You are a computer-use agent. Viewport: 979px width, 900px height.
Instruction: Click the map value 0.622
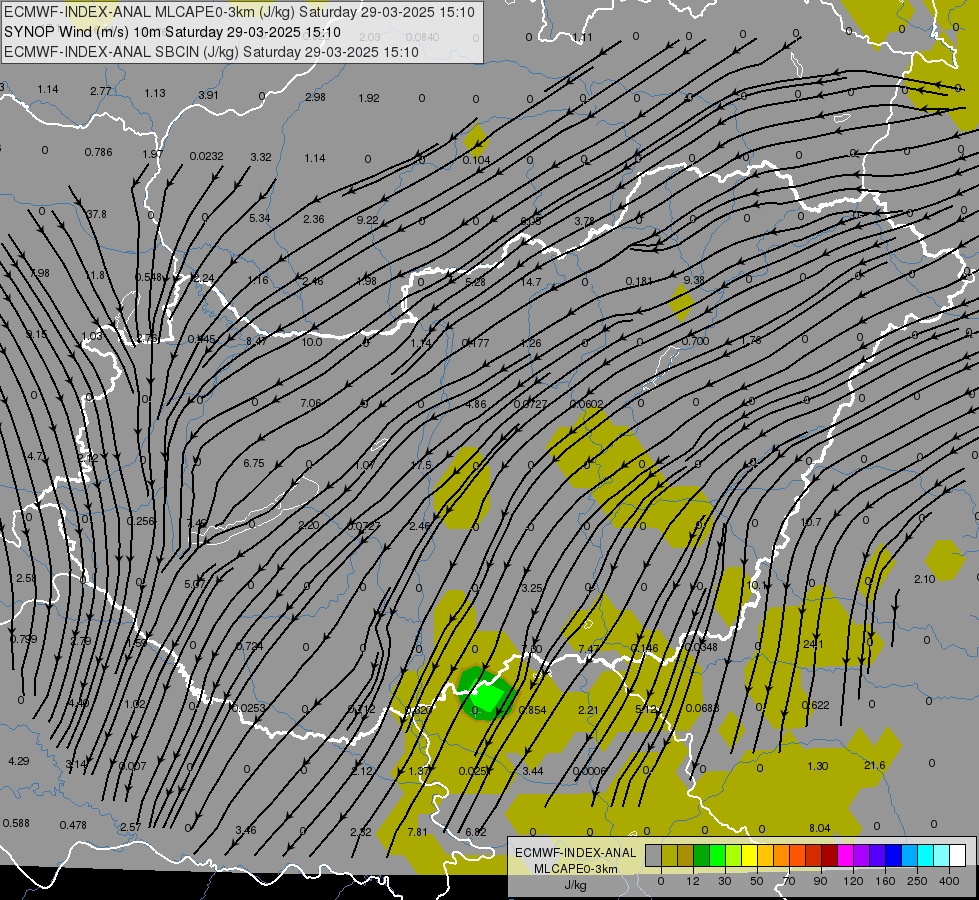(815, 705)
